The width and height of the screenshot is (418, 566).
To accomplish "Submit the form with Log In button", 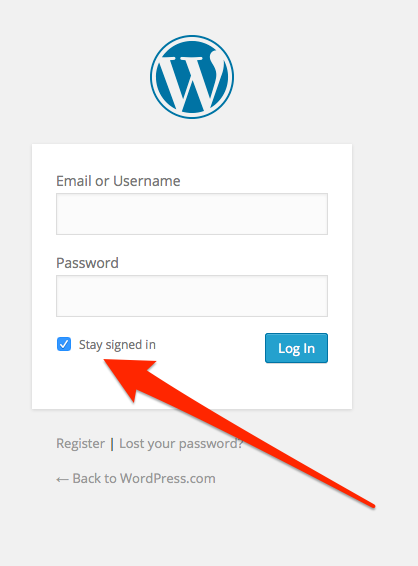I will click(296, 348).
